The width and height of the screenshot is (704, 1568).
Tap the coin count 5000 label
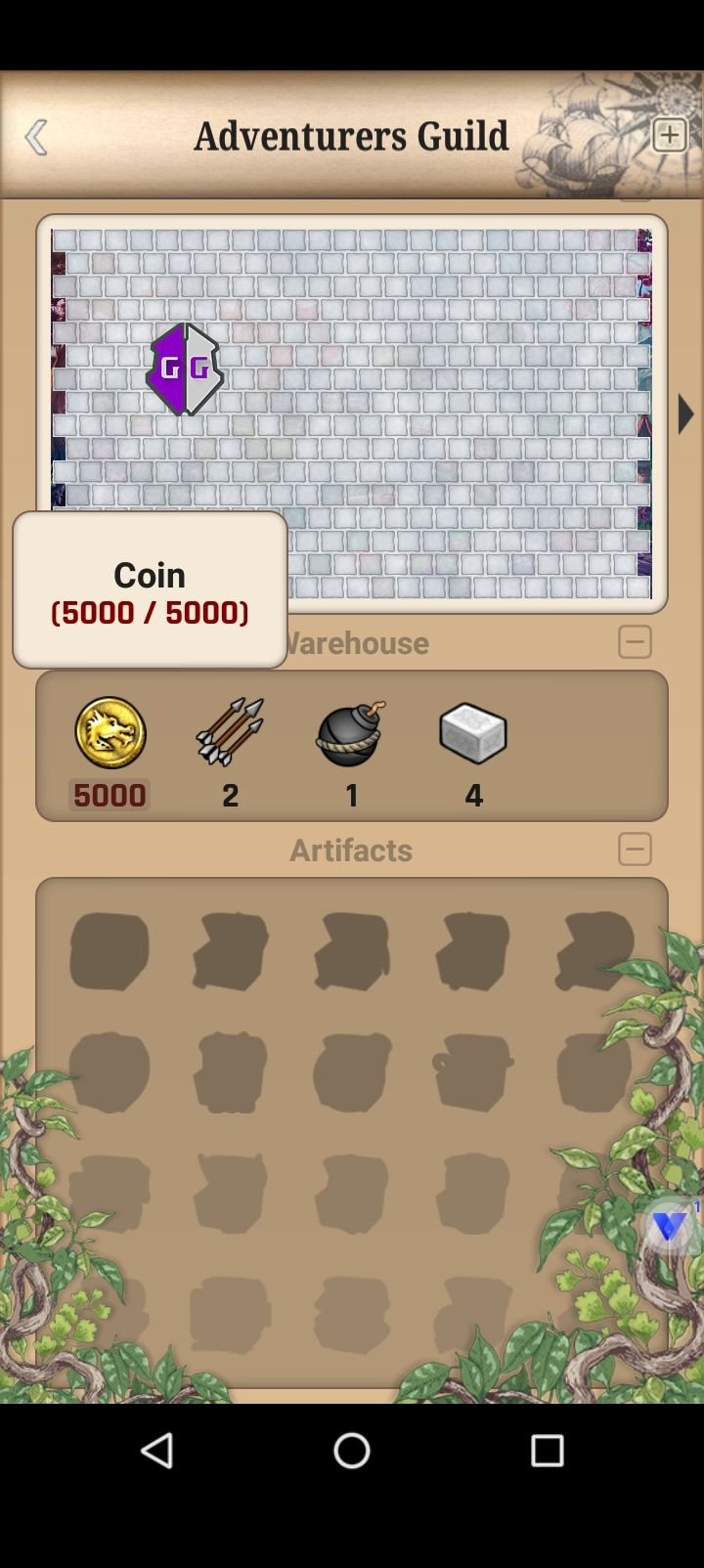(x=110, y=795)
